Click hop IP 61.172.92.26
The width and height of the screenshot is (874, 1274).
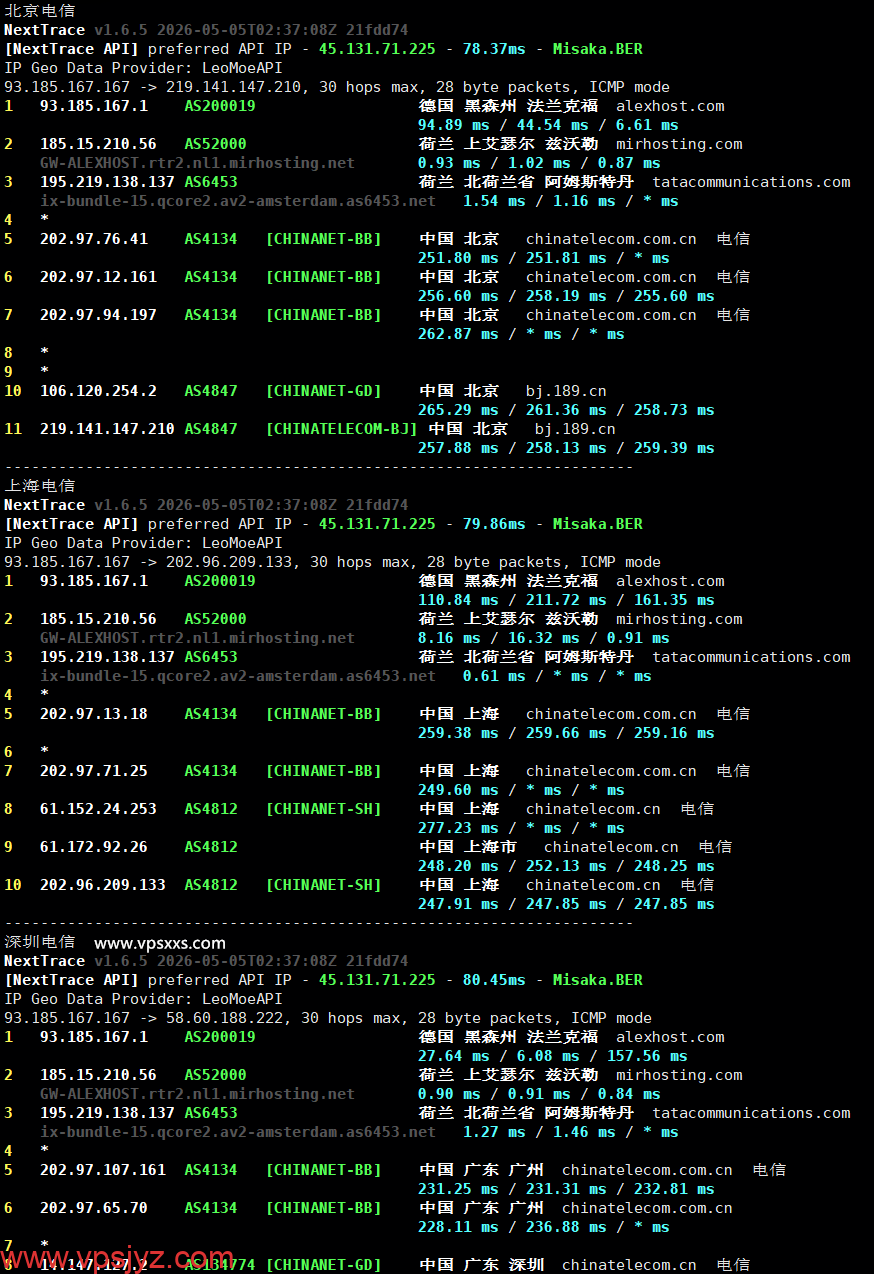[x=94, y=847]
